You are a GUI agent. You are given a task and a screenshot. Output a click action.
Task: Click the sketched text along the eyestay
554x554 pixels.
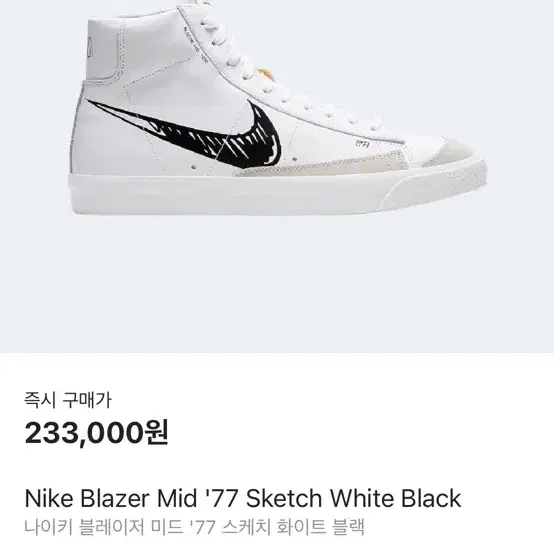point(195,43)
